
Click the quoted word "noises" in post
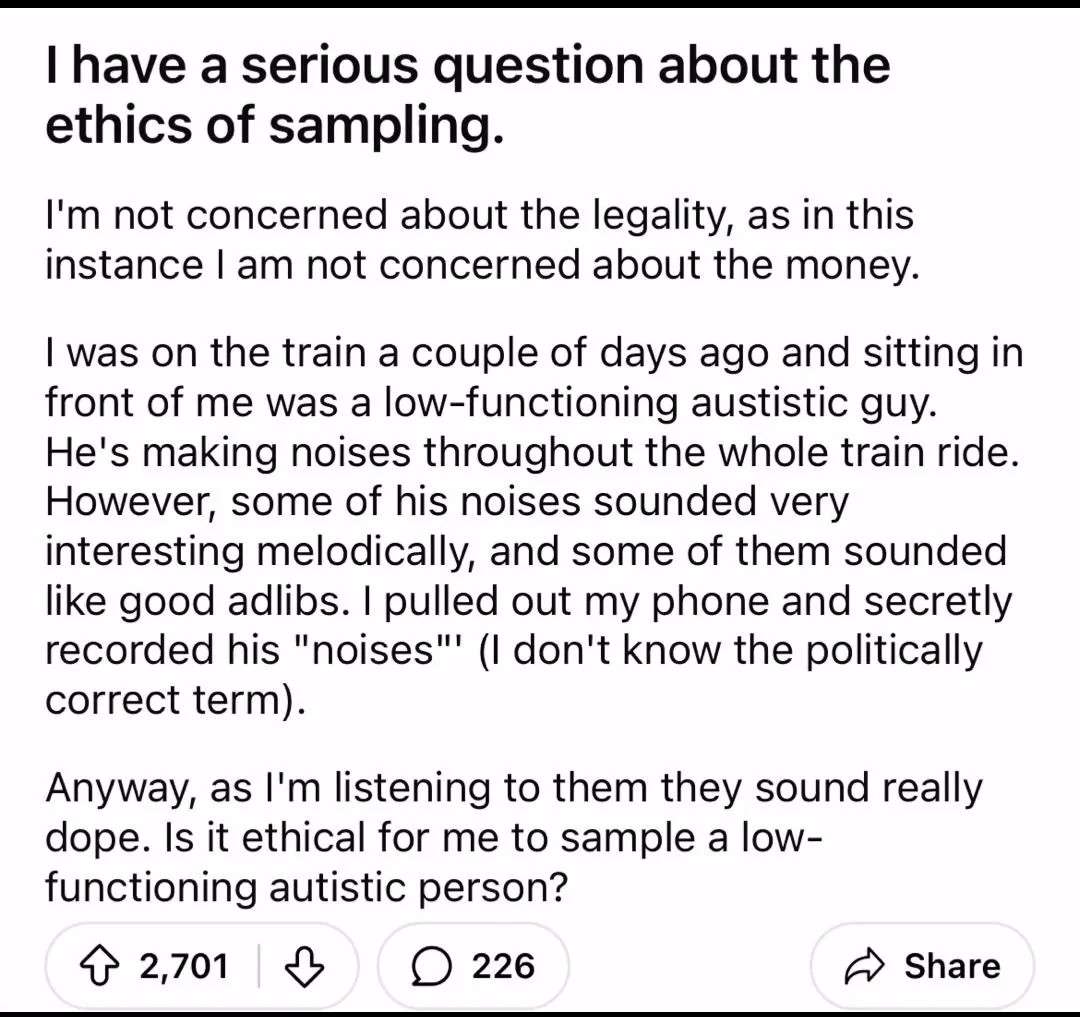click(x=371, y=650)
